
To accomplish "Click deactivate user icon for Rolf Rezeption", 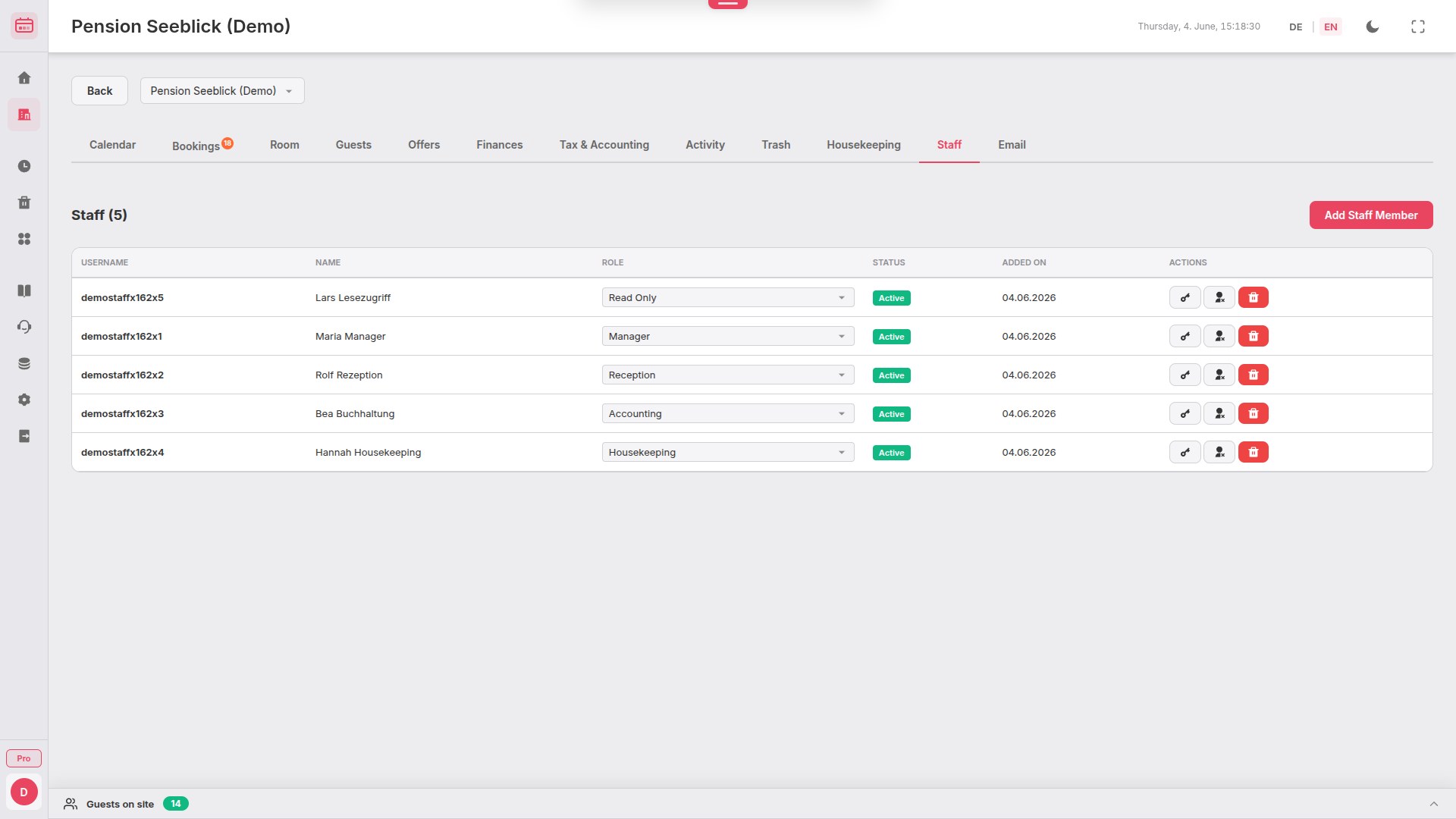I will click(x=1219, y=375).
